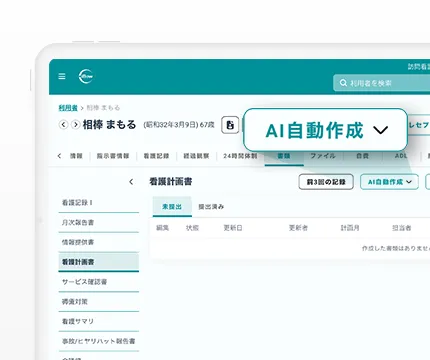Open サービス確認書 in the sidebar
This screenshot has width=430, height=360.
pos(99,282)
